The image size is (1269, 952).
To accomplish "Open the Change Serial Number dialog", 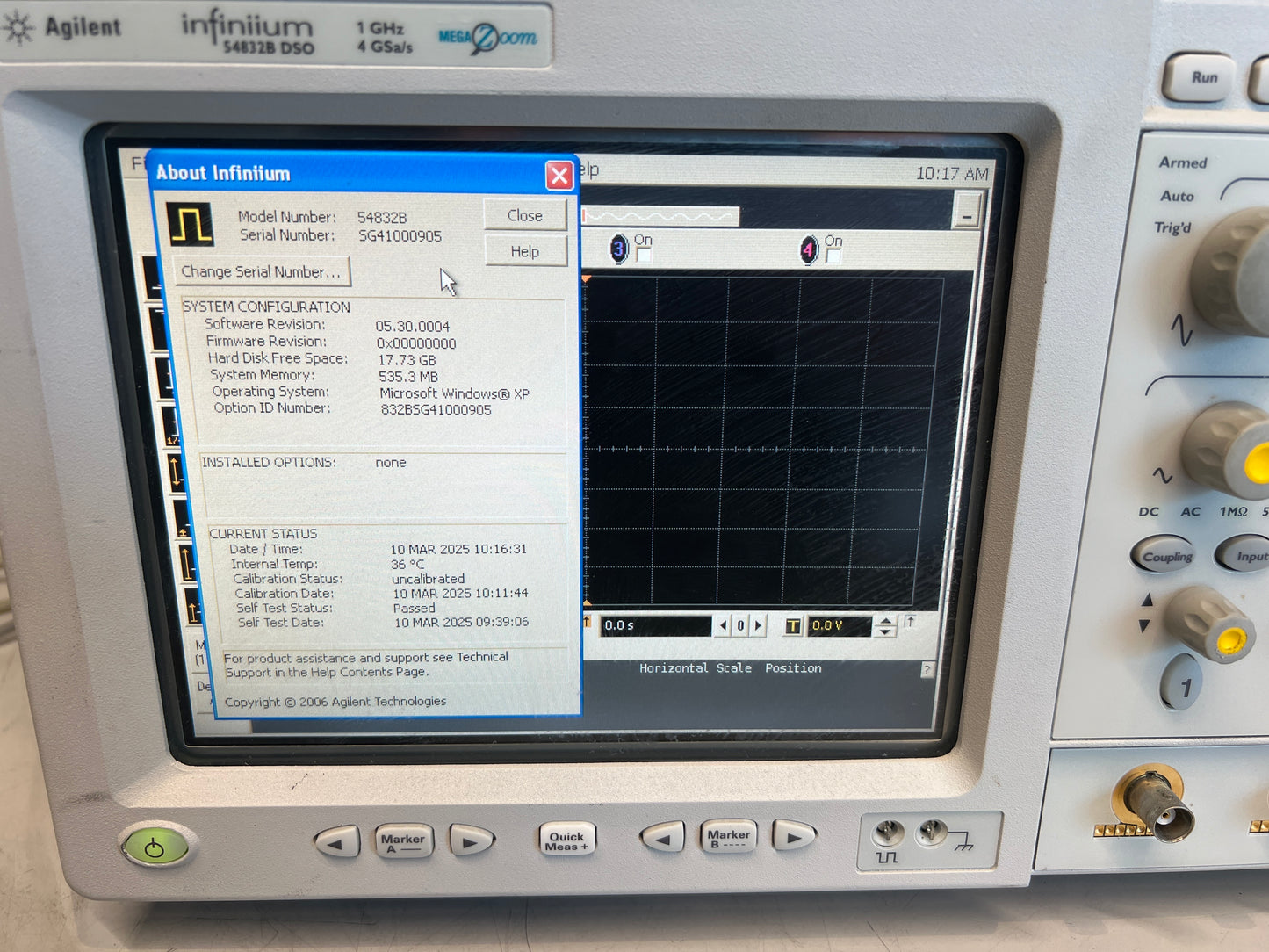I will (261, 272).
